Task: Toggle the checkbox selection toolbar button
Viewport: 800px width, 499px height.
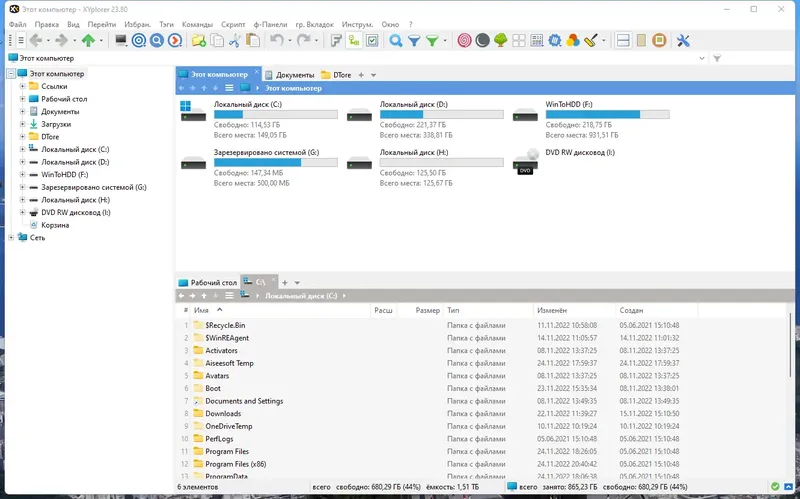Action: coord(372,40)
